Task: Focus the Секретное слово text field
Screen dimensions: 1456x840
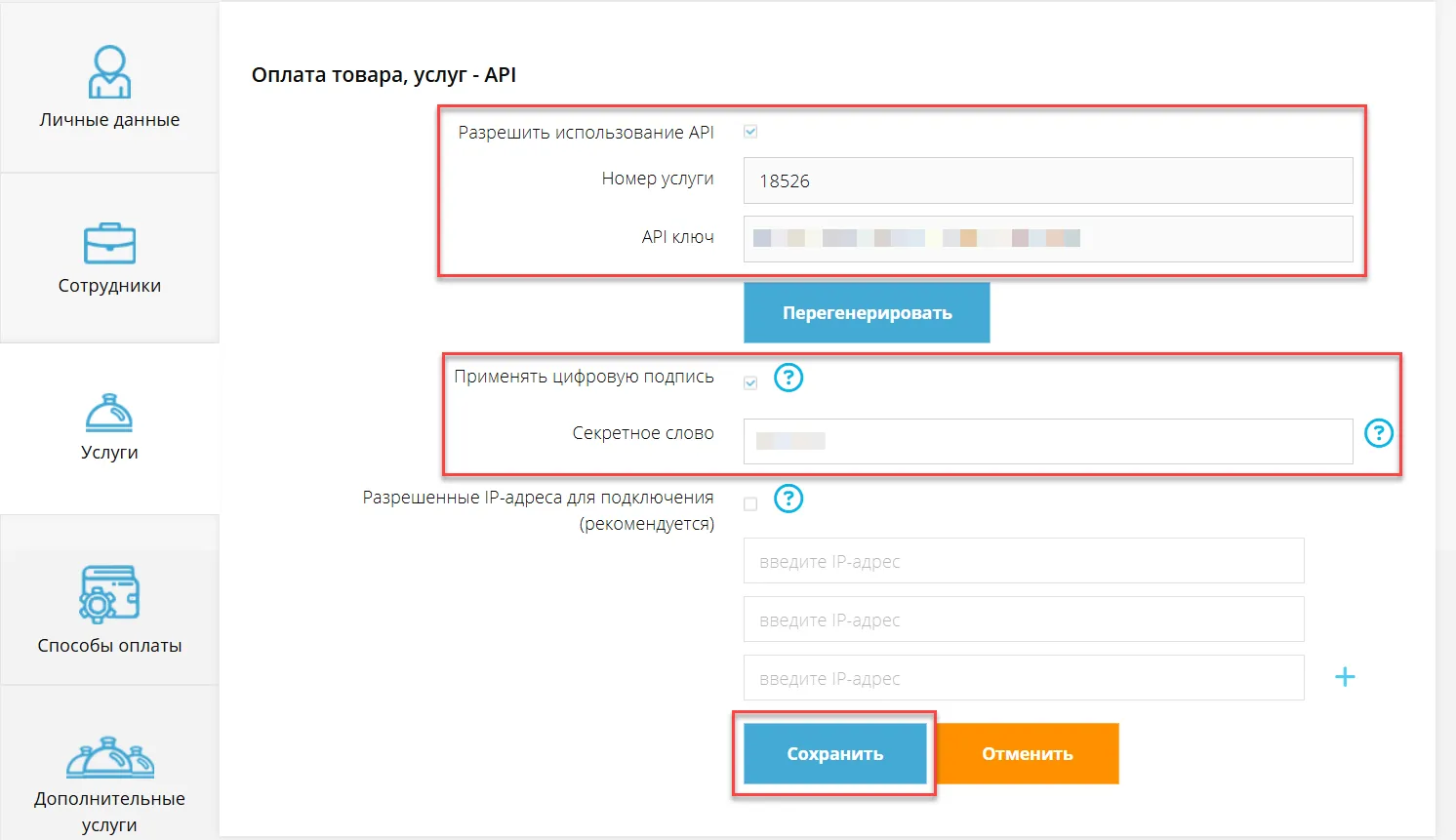Action: 1047,441
